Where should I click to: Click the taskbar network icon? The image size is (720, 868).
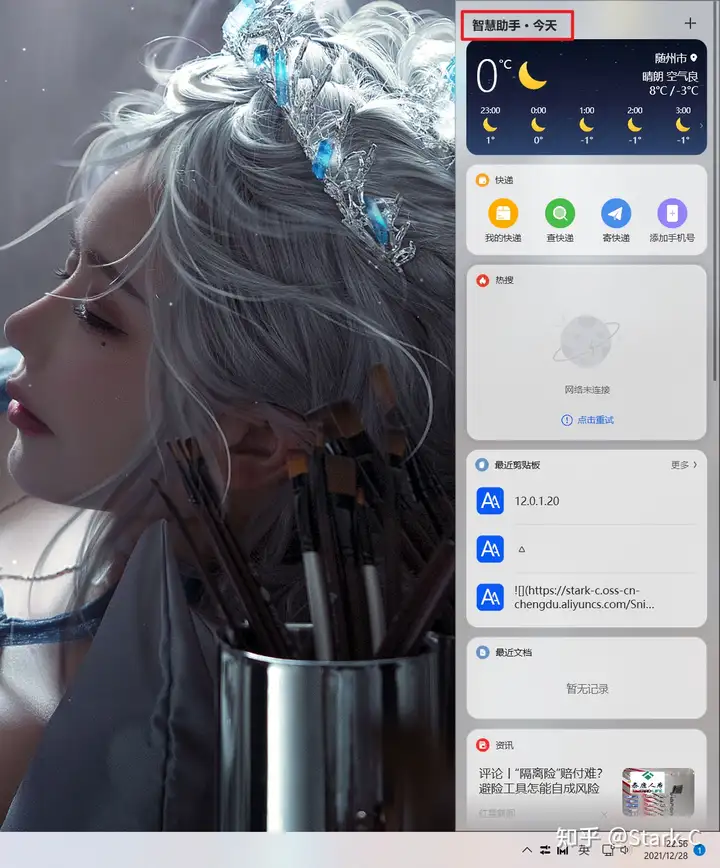point(608,850)
